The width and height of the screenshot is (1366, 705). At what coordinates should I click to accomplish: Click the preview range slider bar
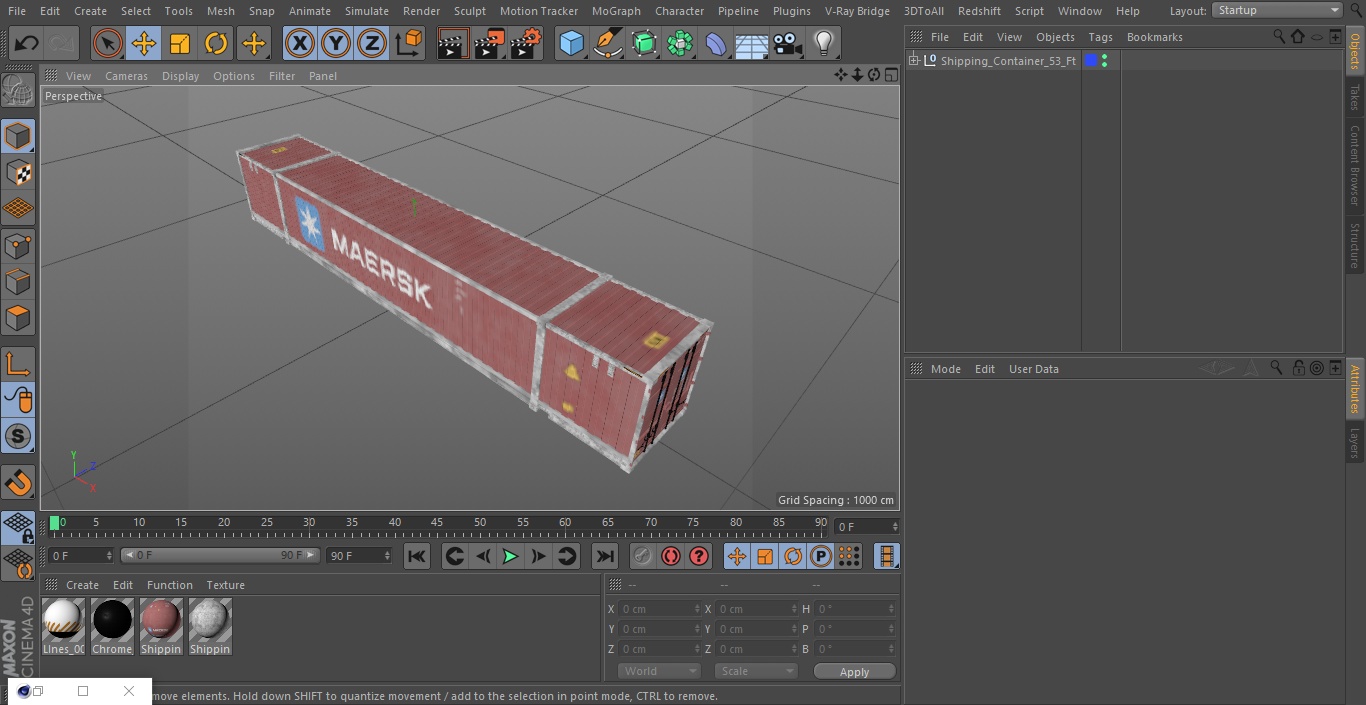(220, 555)
